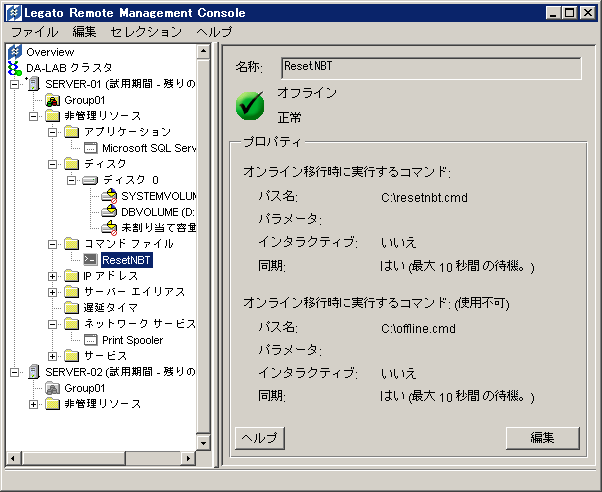Collapse the SERVER-02 tree node
This screenshot has height=492, width=602.
point(15,372)
